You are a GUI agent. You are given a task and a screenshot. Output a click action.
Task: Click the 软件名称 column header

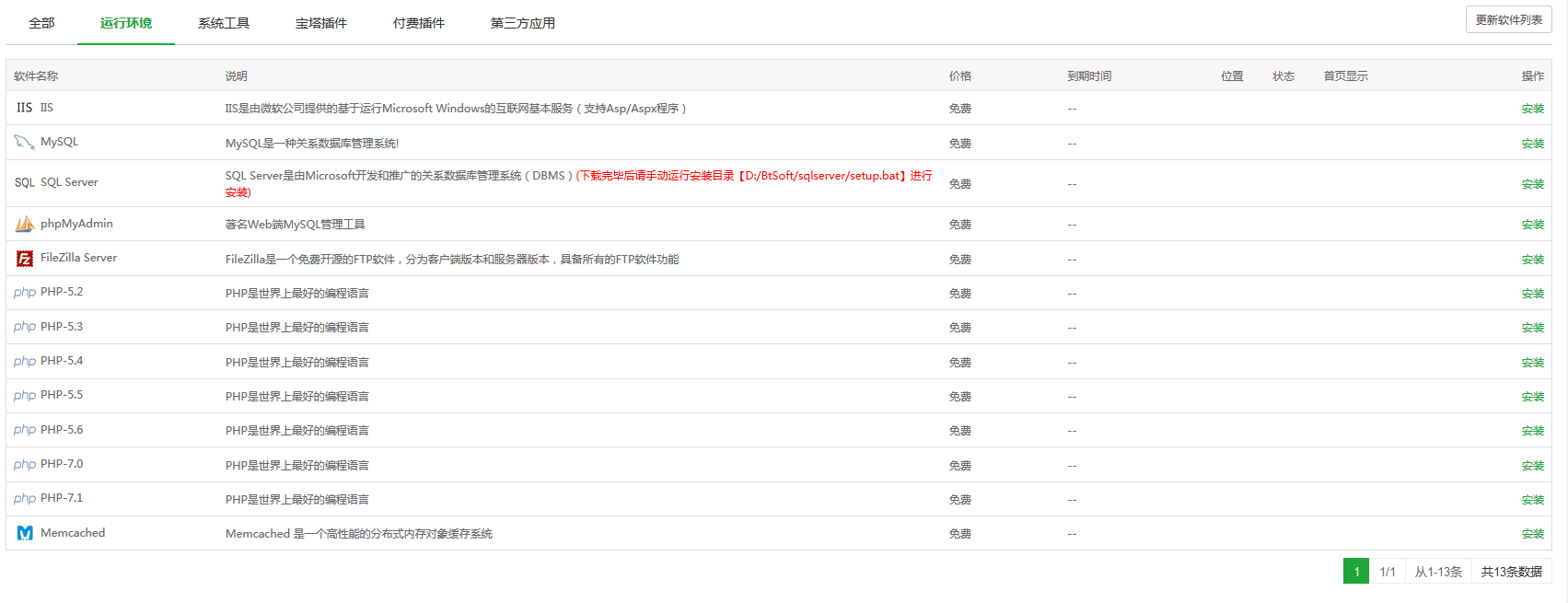coord(36,76)
